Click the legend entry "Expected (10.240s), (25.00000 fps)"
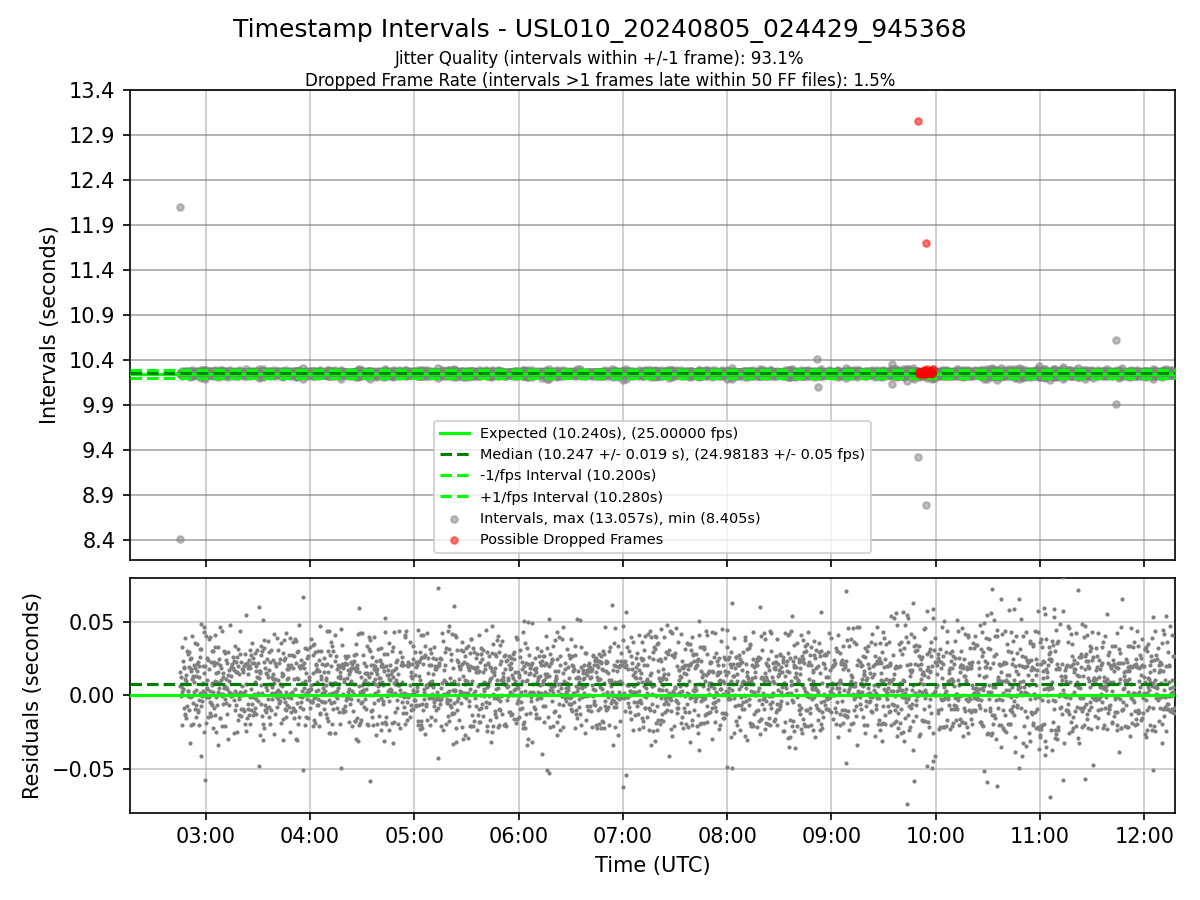1200x900 pixels. 609,433
